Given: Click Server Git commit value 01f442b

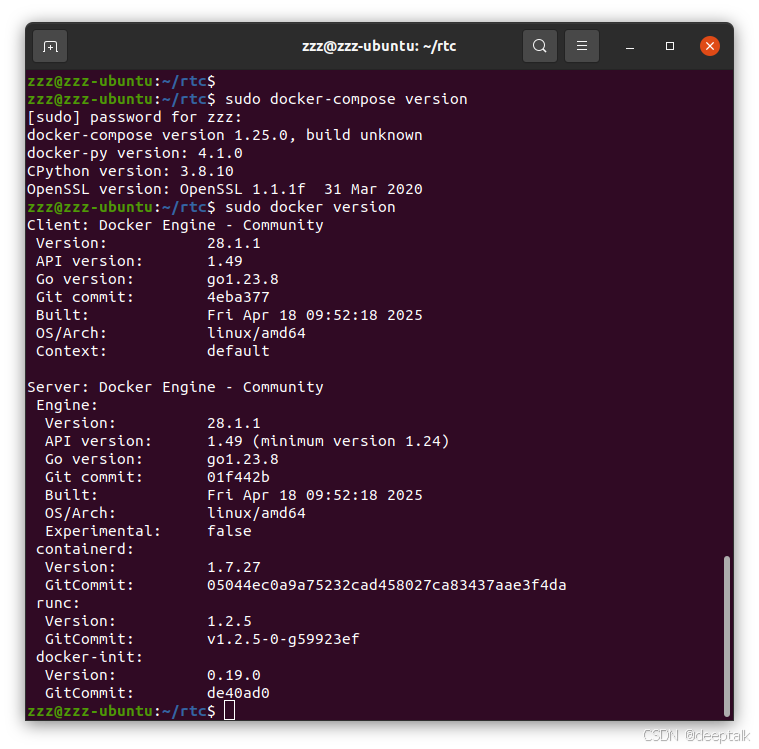Looking at the screenshot, I should point(238,477).
